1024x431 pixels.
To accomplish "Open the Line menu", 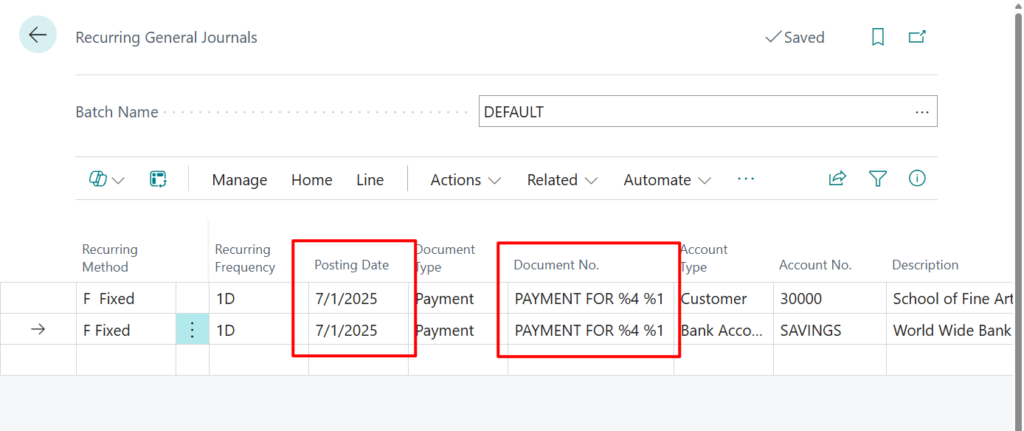I will coord(370,180).
